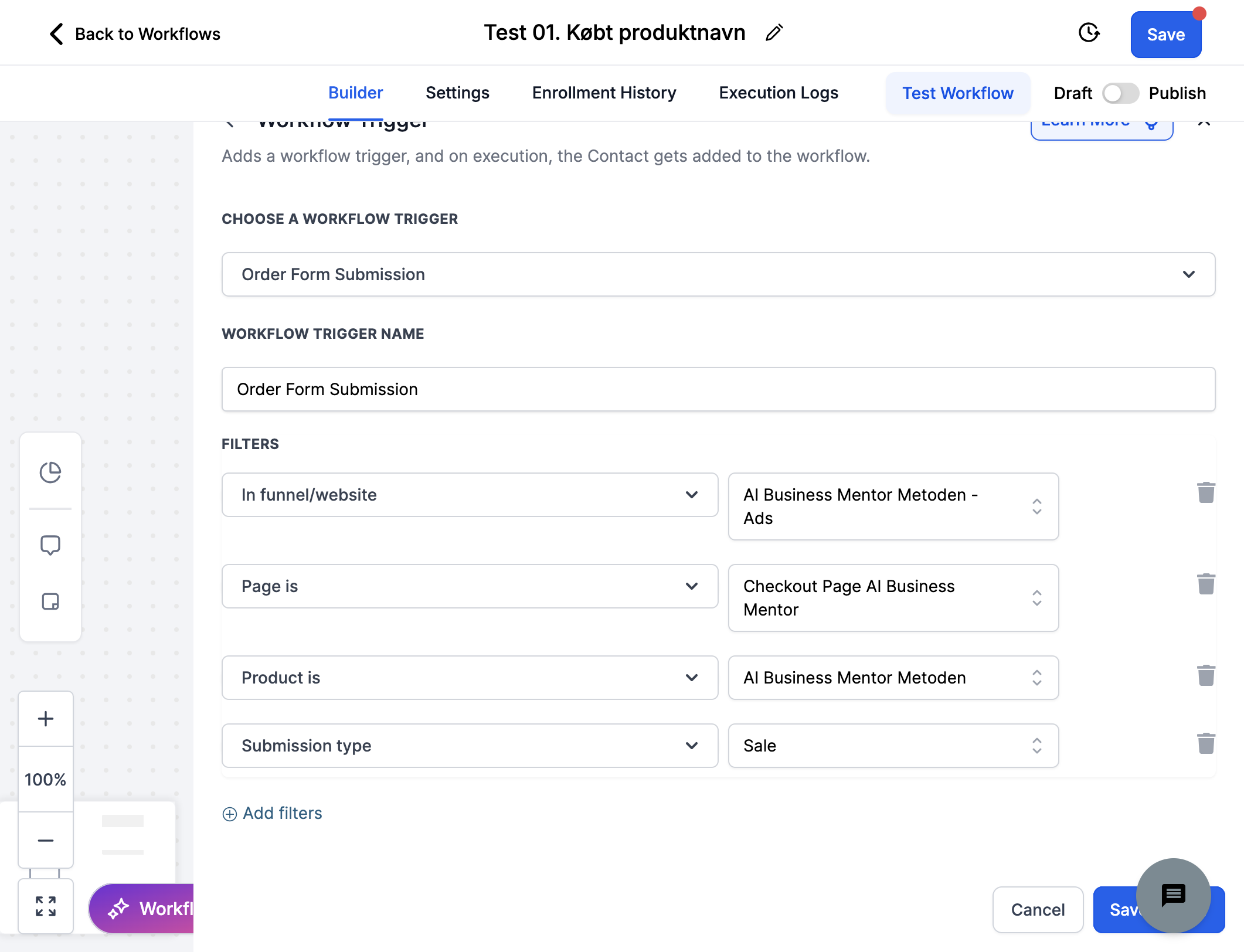Expand the Product is filter dropdown
Screen dimensions: 1244x952
pyautogui.click(x=470, y=678)
